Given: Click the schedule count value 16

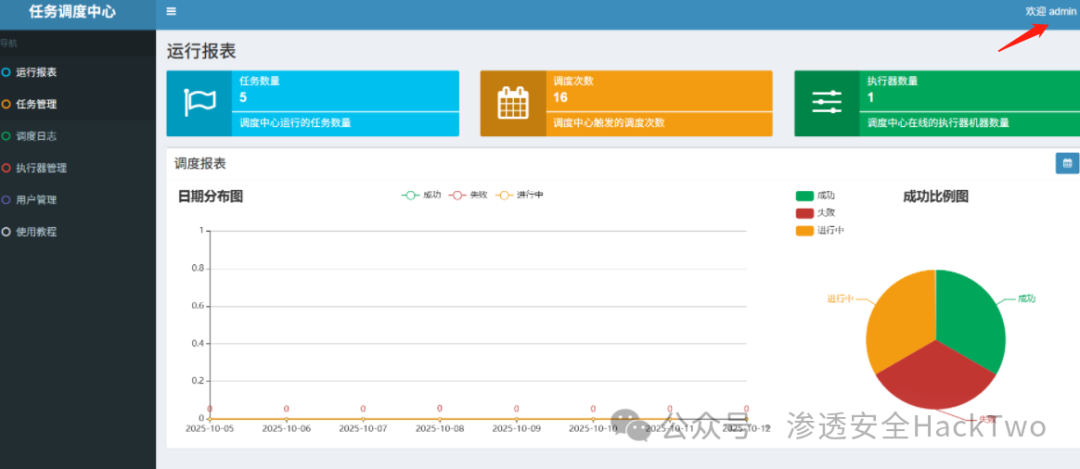Looking at the screenshot, I should (x=561, y=97).
